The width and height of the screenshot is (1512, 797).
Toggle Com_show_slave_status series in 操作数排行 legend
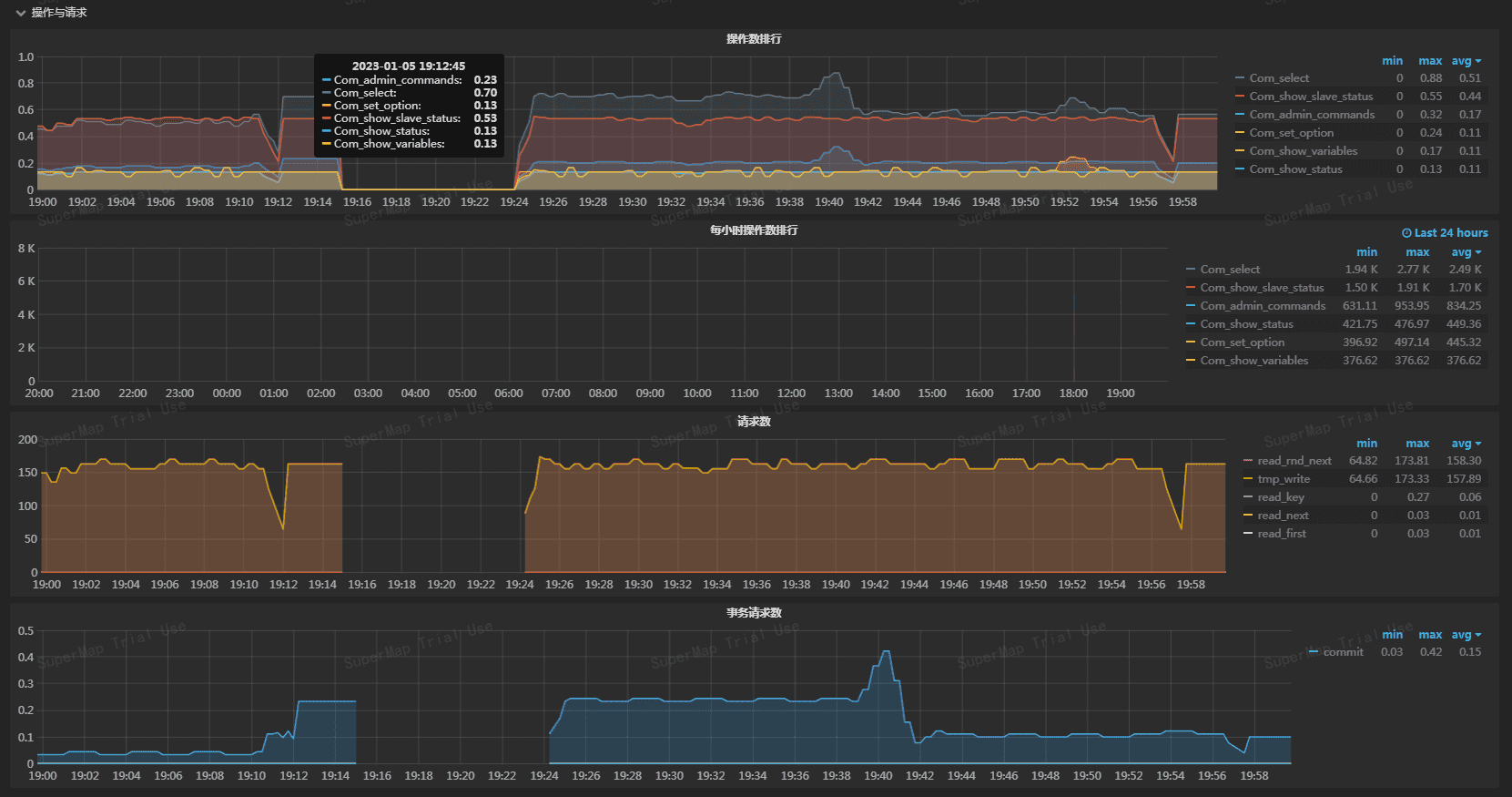click(x=1311, y=97)
